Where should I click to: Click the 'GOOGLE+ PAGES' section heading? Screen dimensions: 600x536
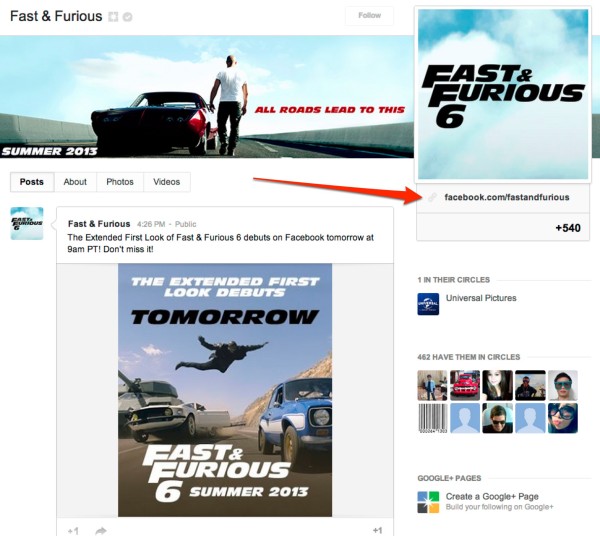[x=449, y=478]
